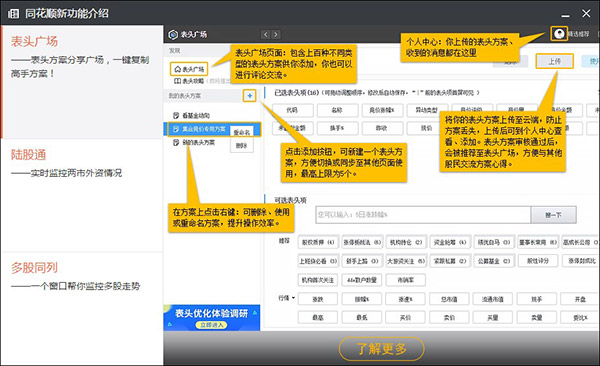
Task: Choose 重命名 from the context menu
Action: point(241,132)
